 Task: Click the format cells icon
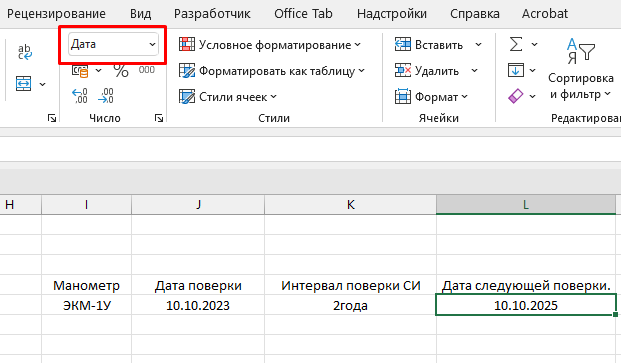402,96
